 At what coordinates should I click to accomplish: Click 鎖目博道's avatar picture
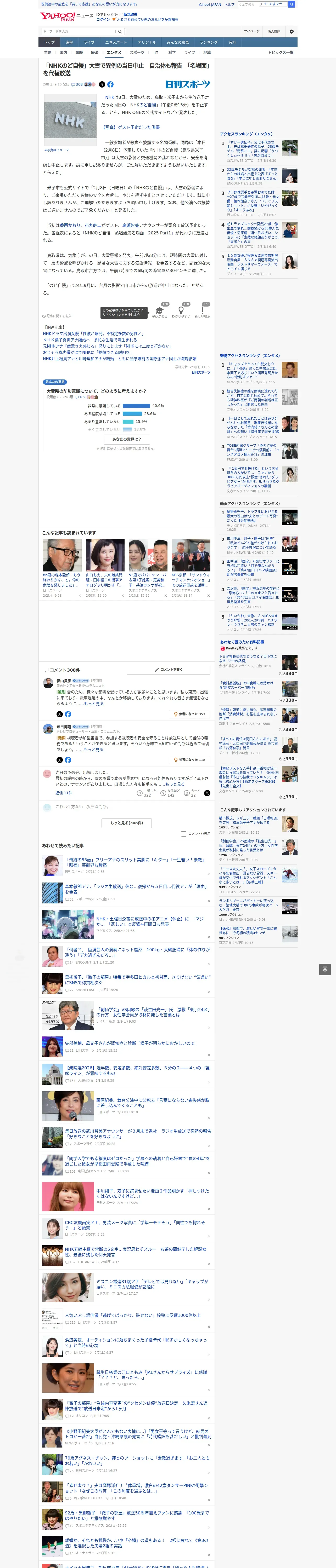coord(48,729)
